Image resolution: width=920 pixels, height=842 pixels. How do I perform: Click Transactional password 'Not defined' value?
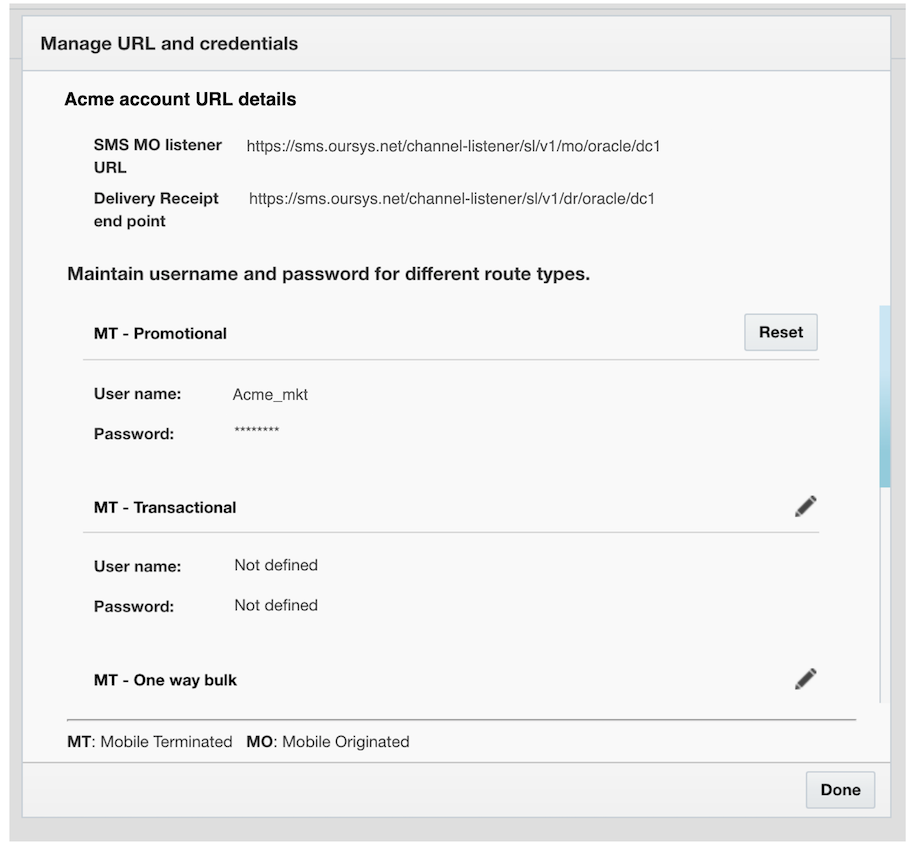(276, 605)
